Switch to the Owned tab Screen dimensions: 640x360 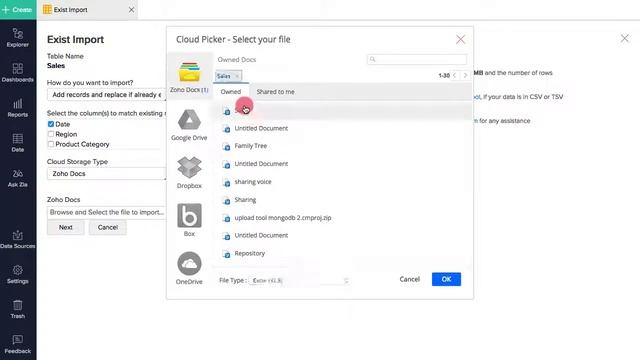tap(231, 92)
